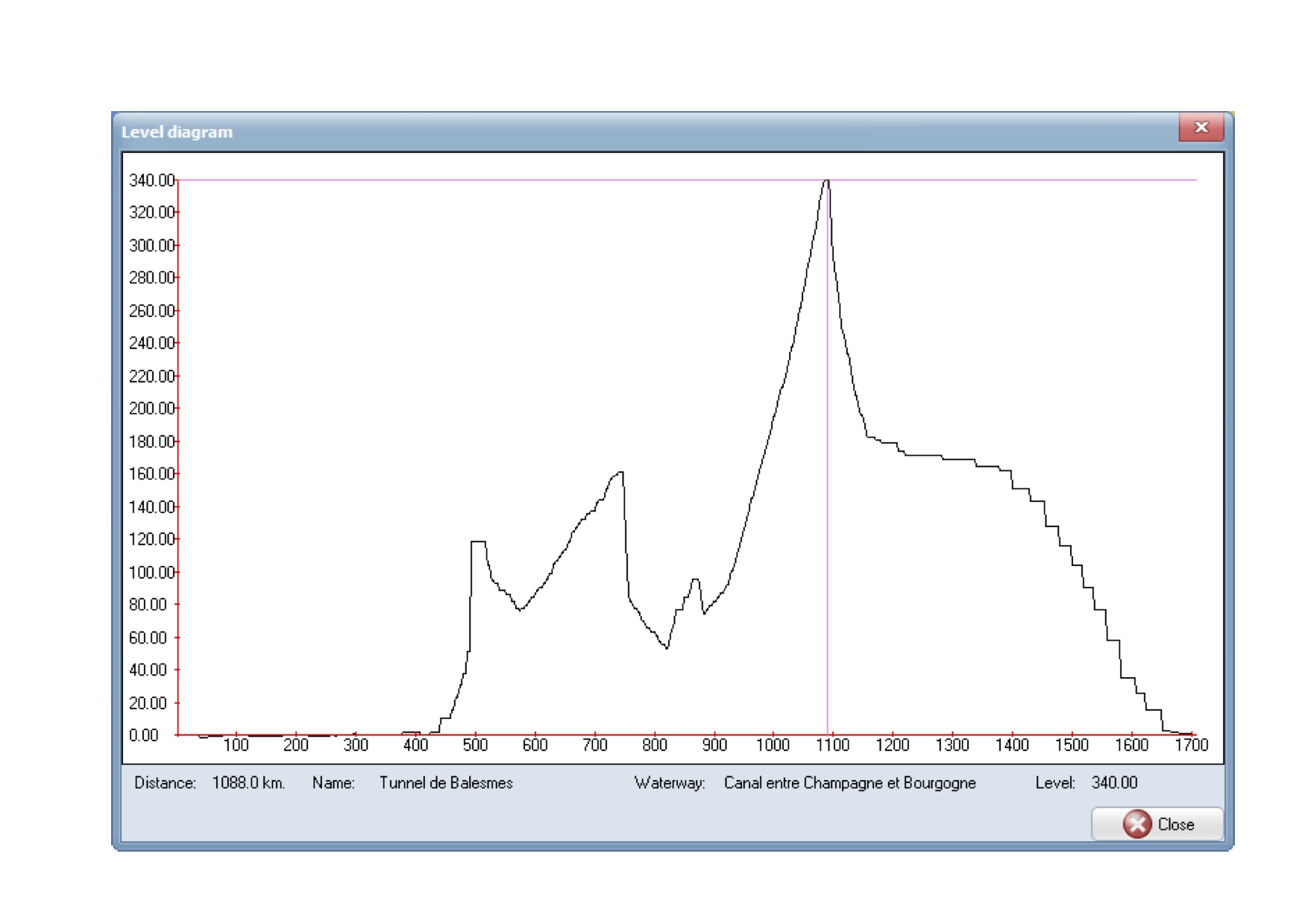
Task: Click the 500 label on the distance axis
Action: (475, 745)
